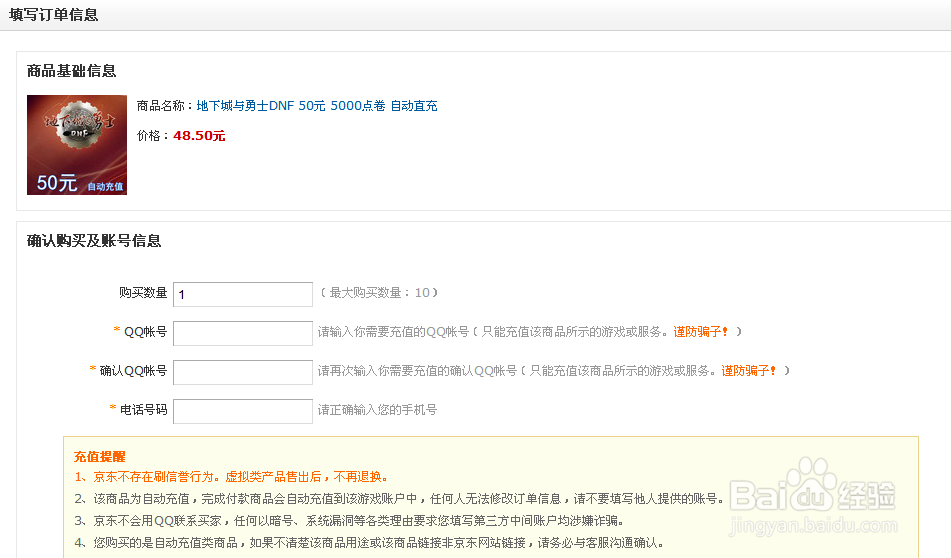The image size is (951, 558).
Task: Click the QQ帐号 input field
Action: [x=243, y=333]
